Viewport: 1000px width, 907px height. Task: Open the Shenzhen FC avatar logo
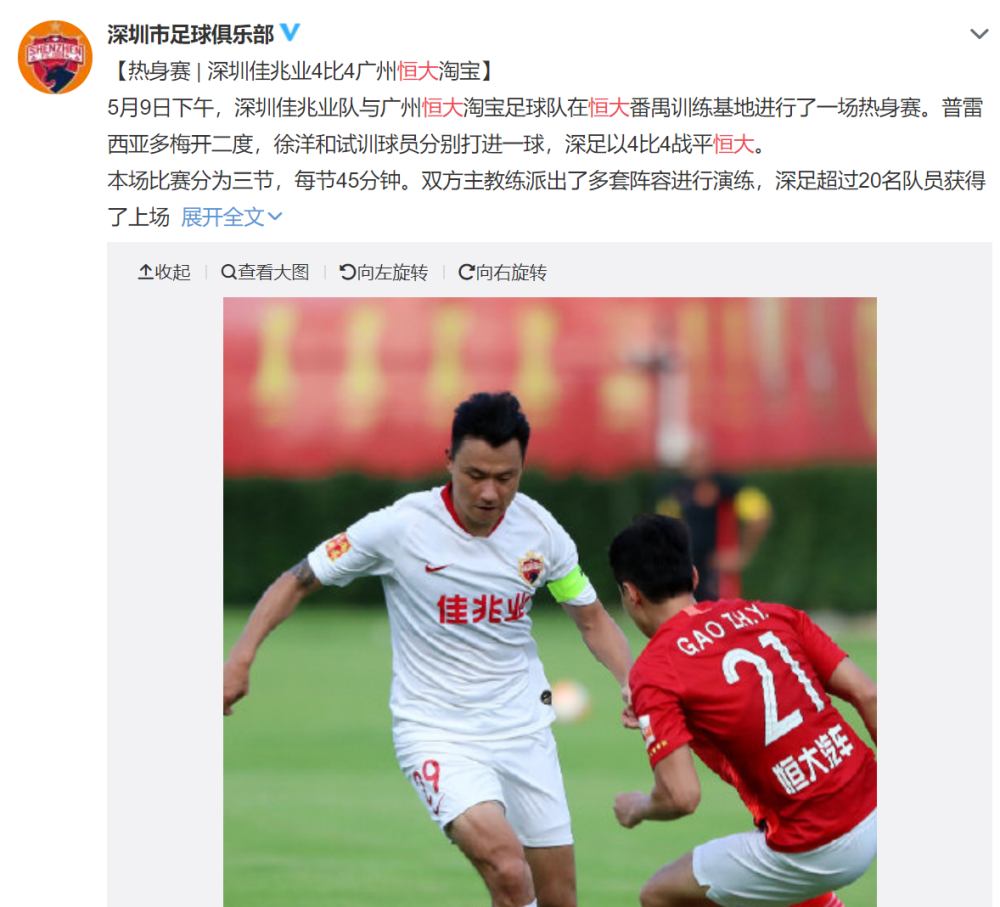pos(55,57)
